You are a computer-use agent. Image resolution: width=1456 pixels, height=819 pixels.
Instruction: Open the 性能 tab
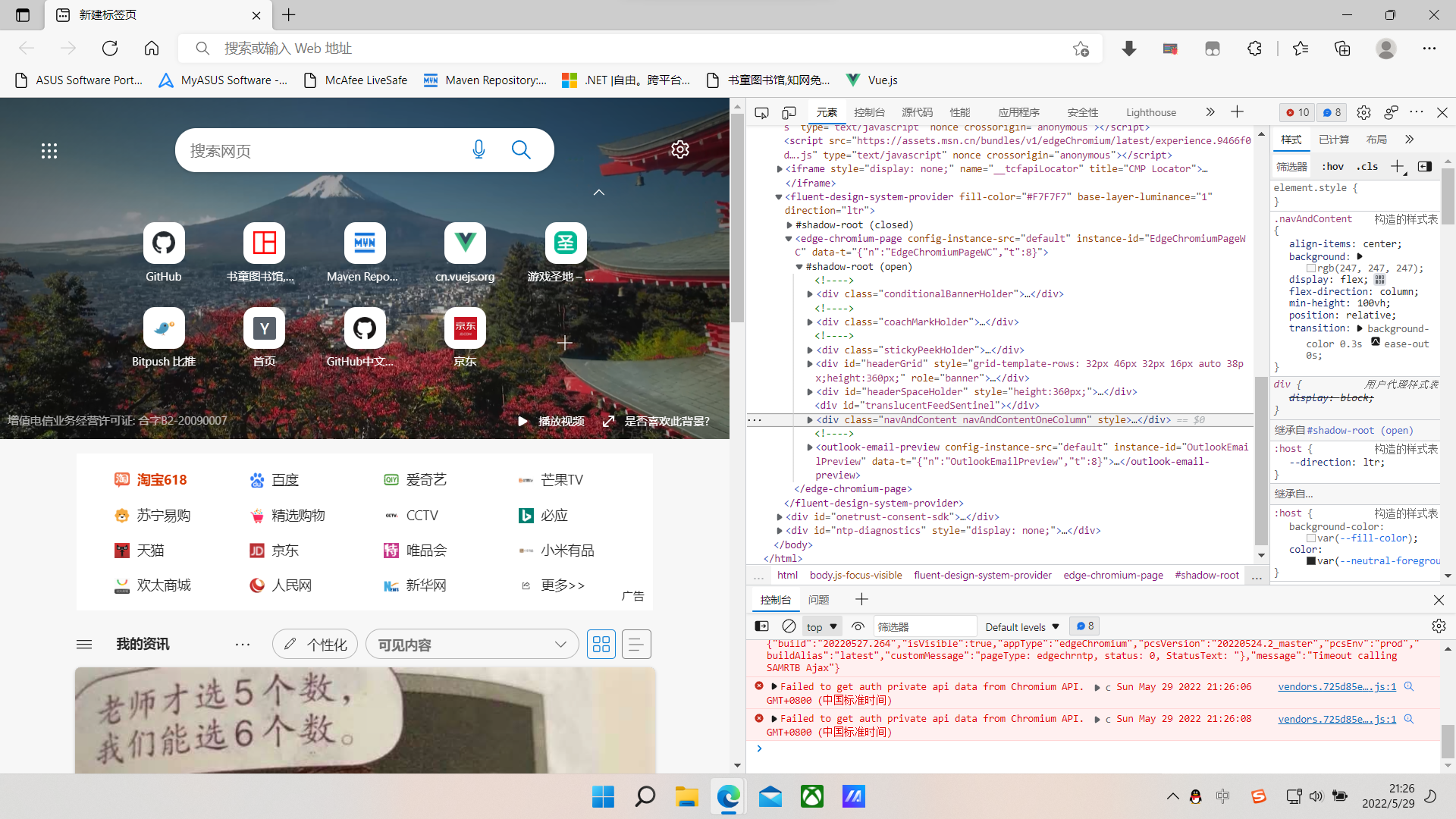pos(960,112)
